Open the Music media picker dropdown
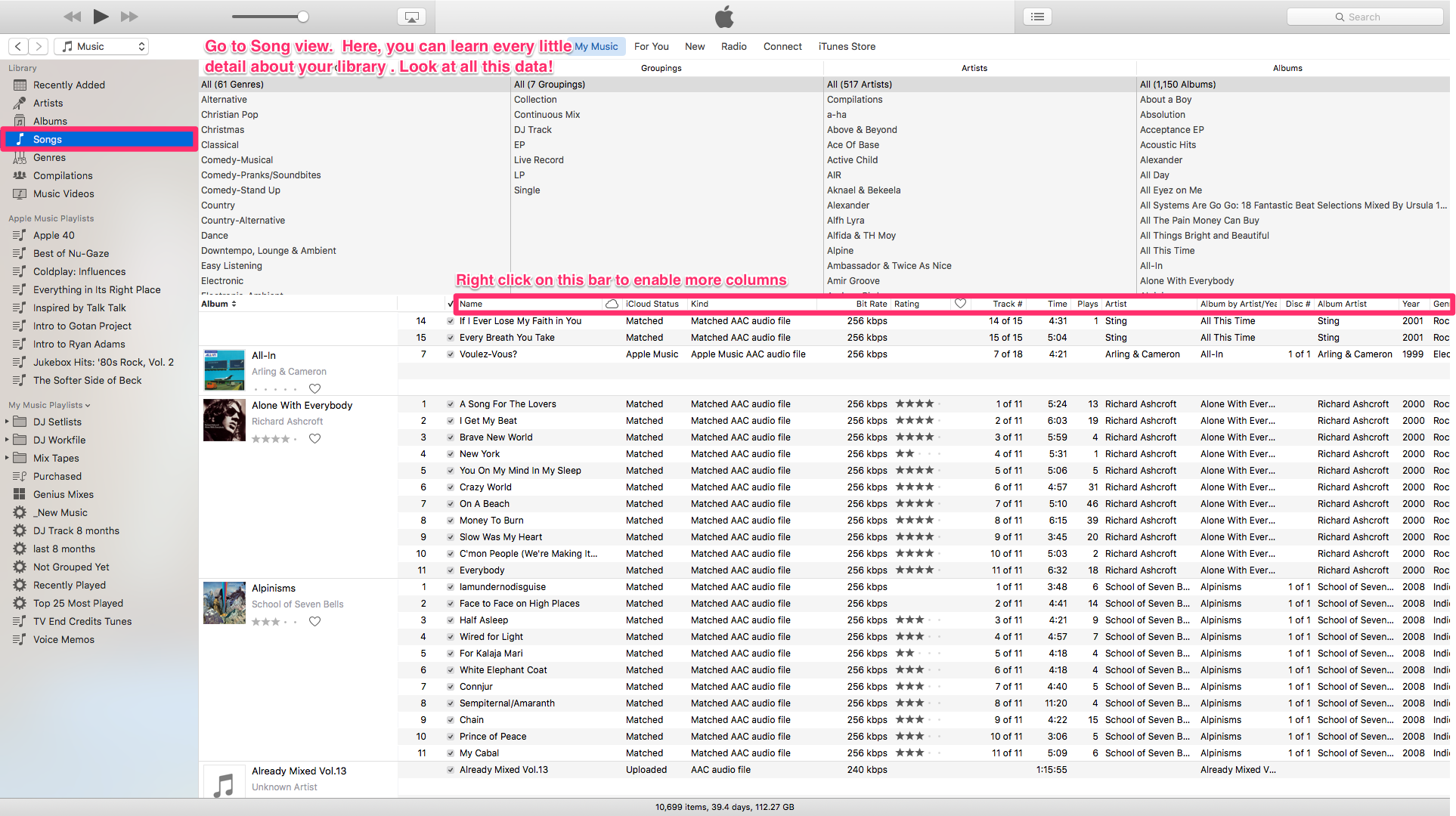1456x816 pixels. coord(102,47)
